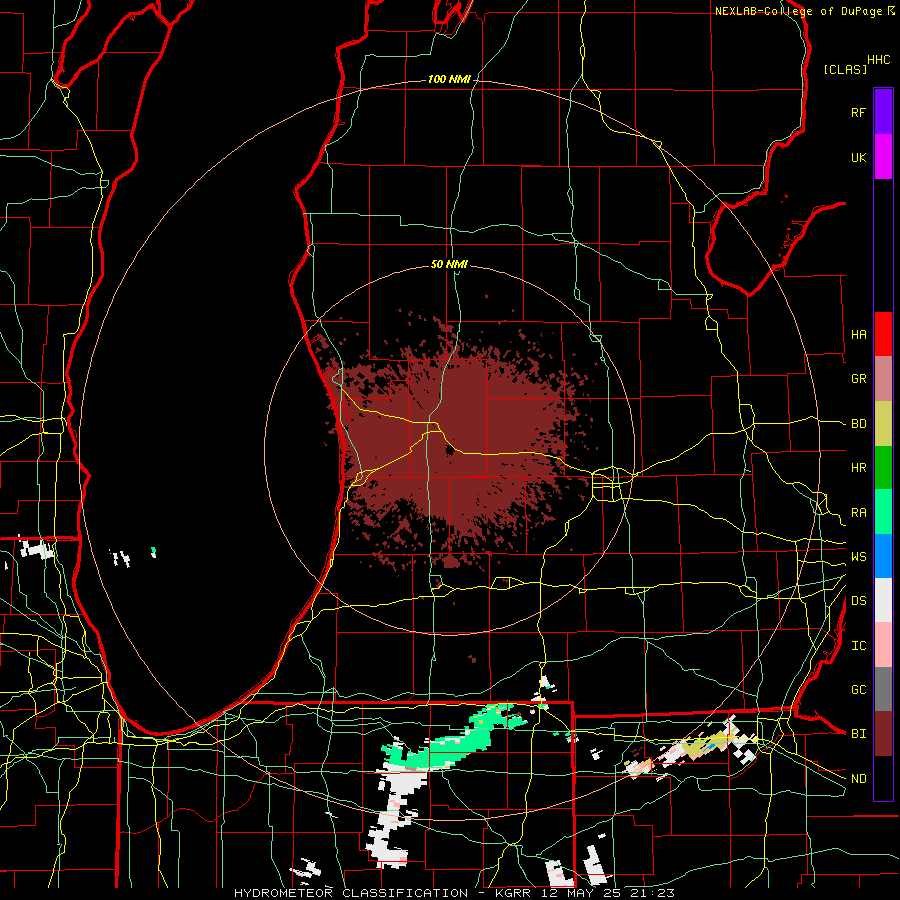Click the BD legend label
The width and height of the screenshot is (900, 900).
[858, 424]
